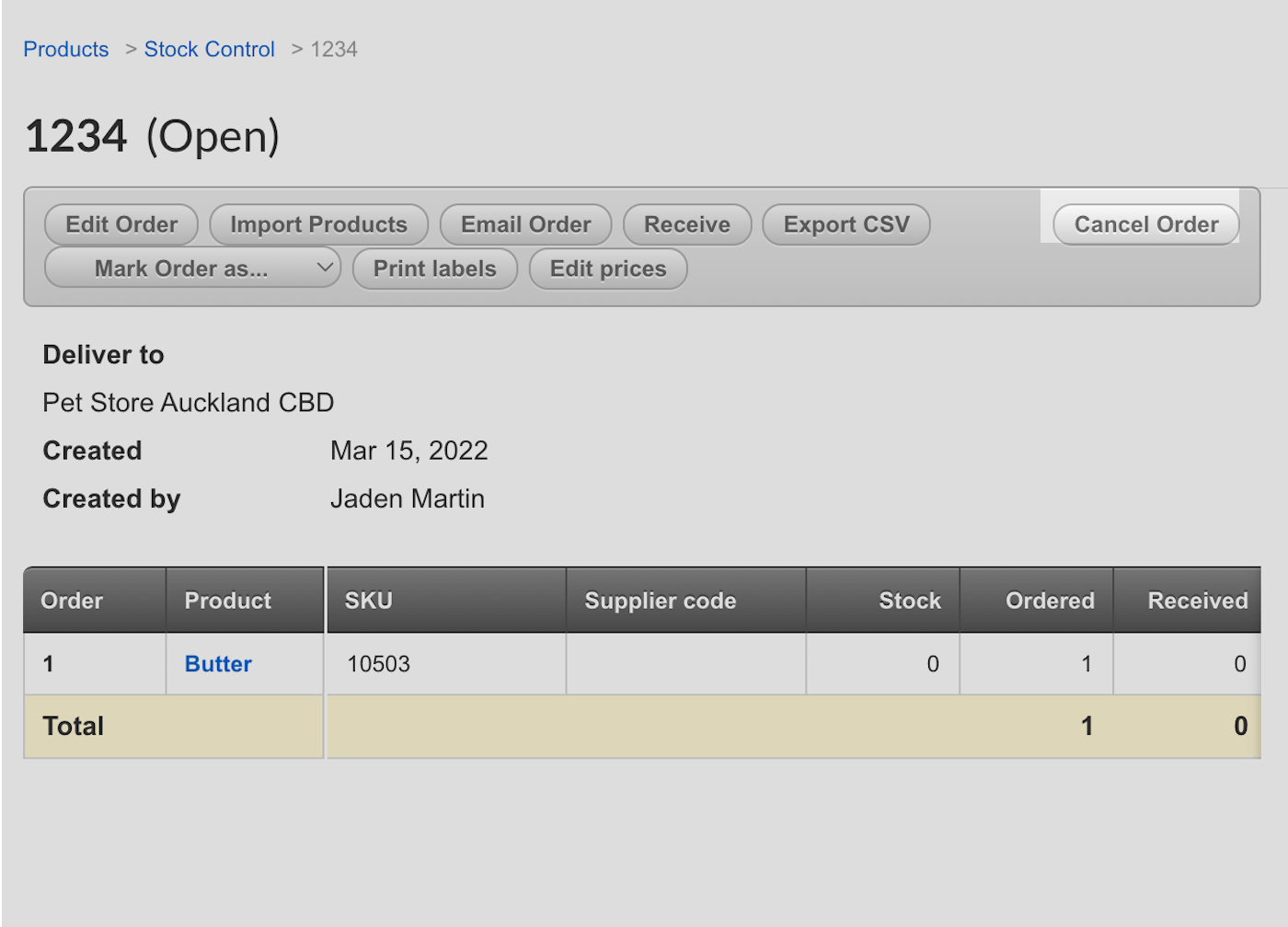Click the Product column header
The width and height of the screenshot is (1288, 927).
click(227, 600)
